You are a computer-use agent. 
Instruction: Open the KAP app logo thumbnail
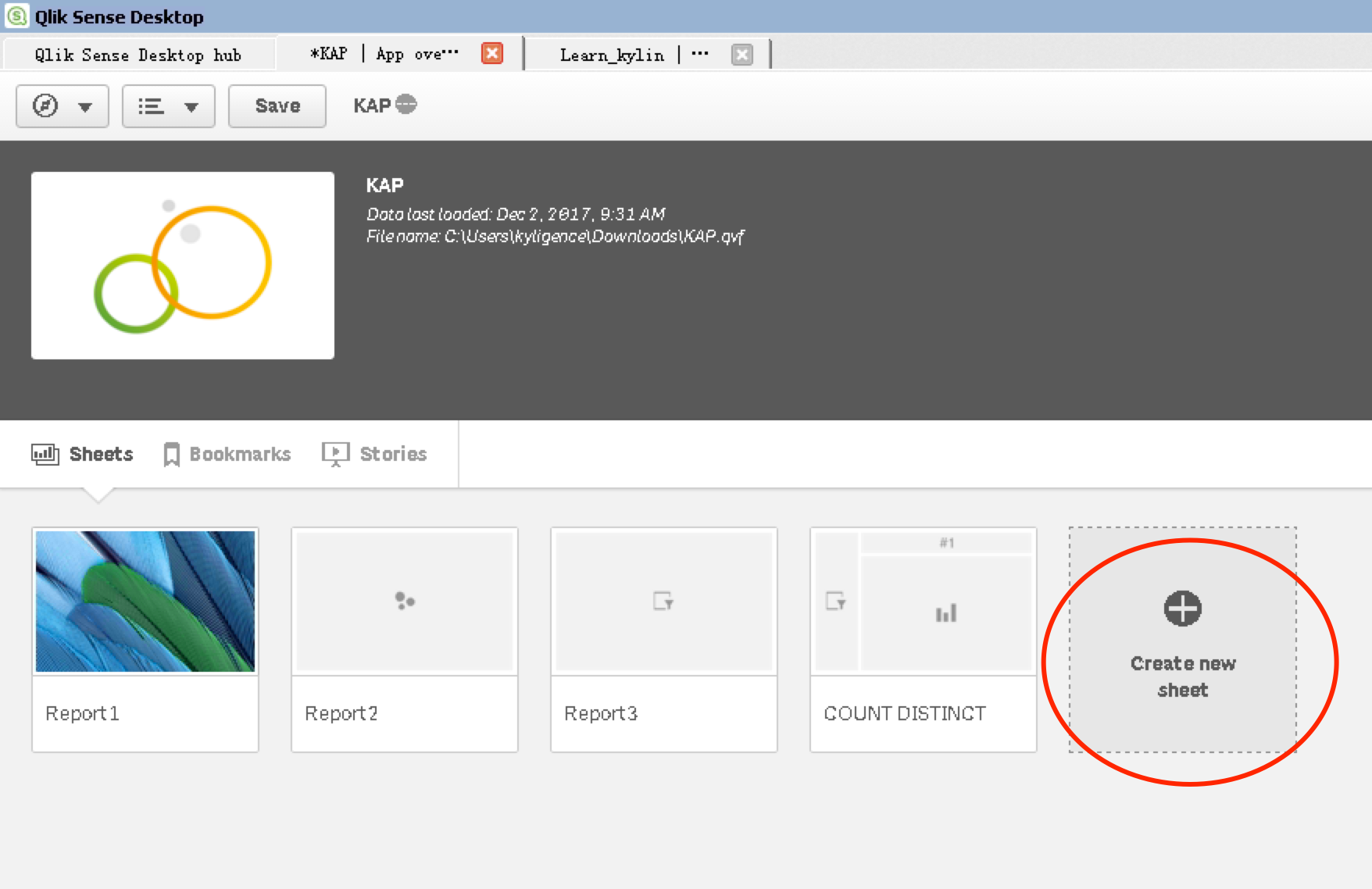point(183,266)
